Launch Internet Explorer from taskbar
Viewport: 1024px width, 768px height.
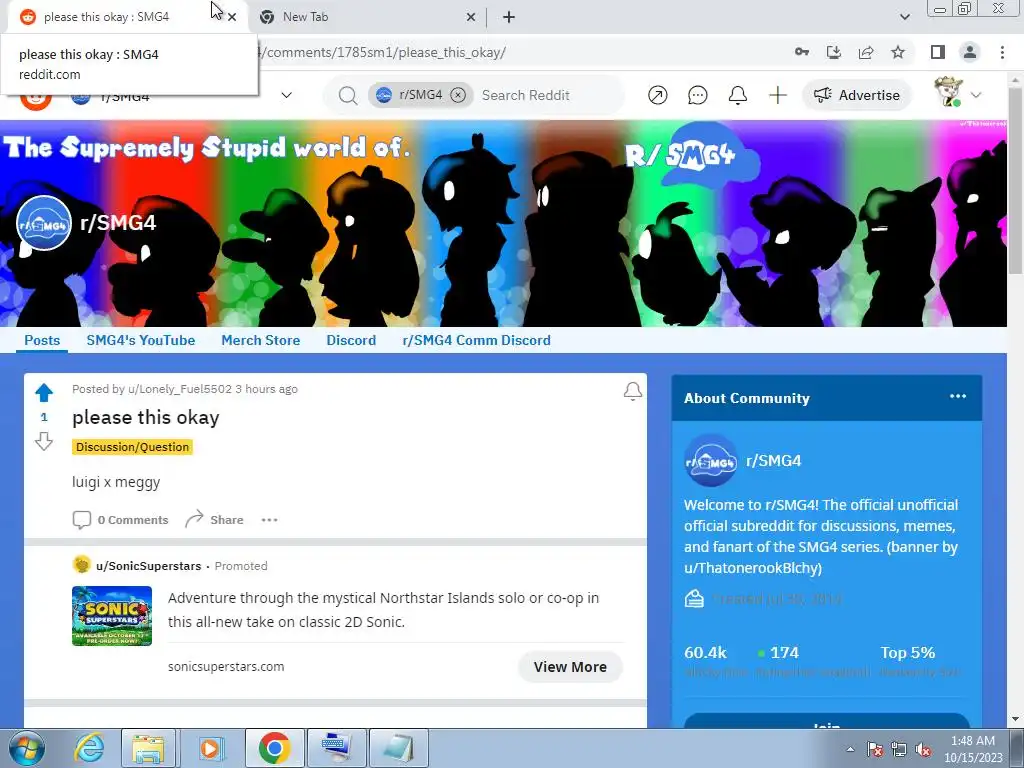[x=89, y=748]
